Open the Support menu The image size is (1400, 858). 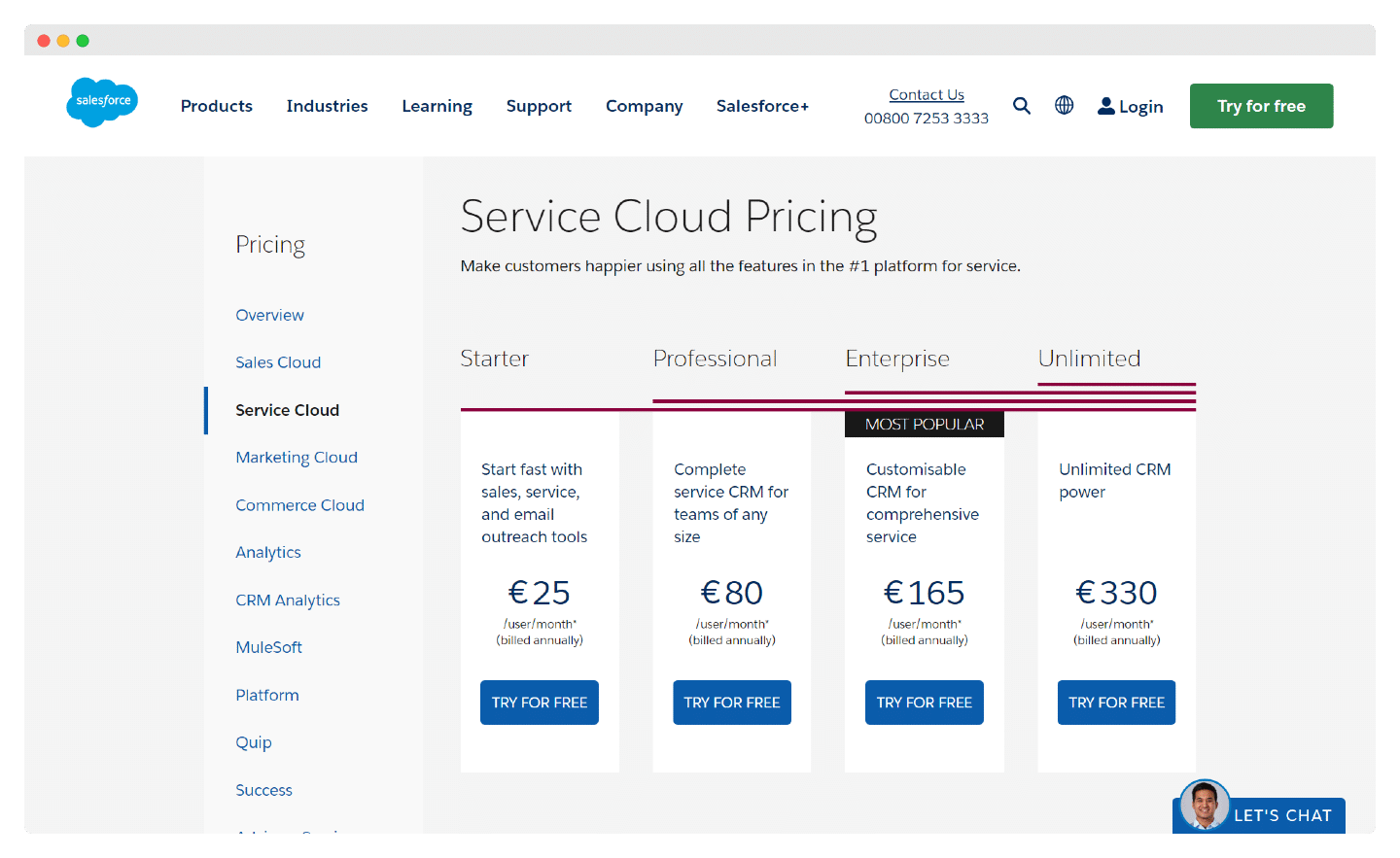click(539, 106)
